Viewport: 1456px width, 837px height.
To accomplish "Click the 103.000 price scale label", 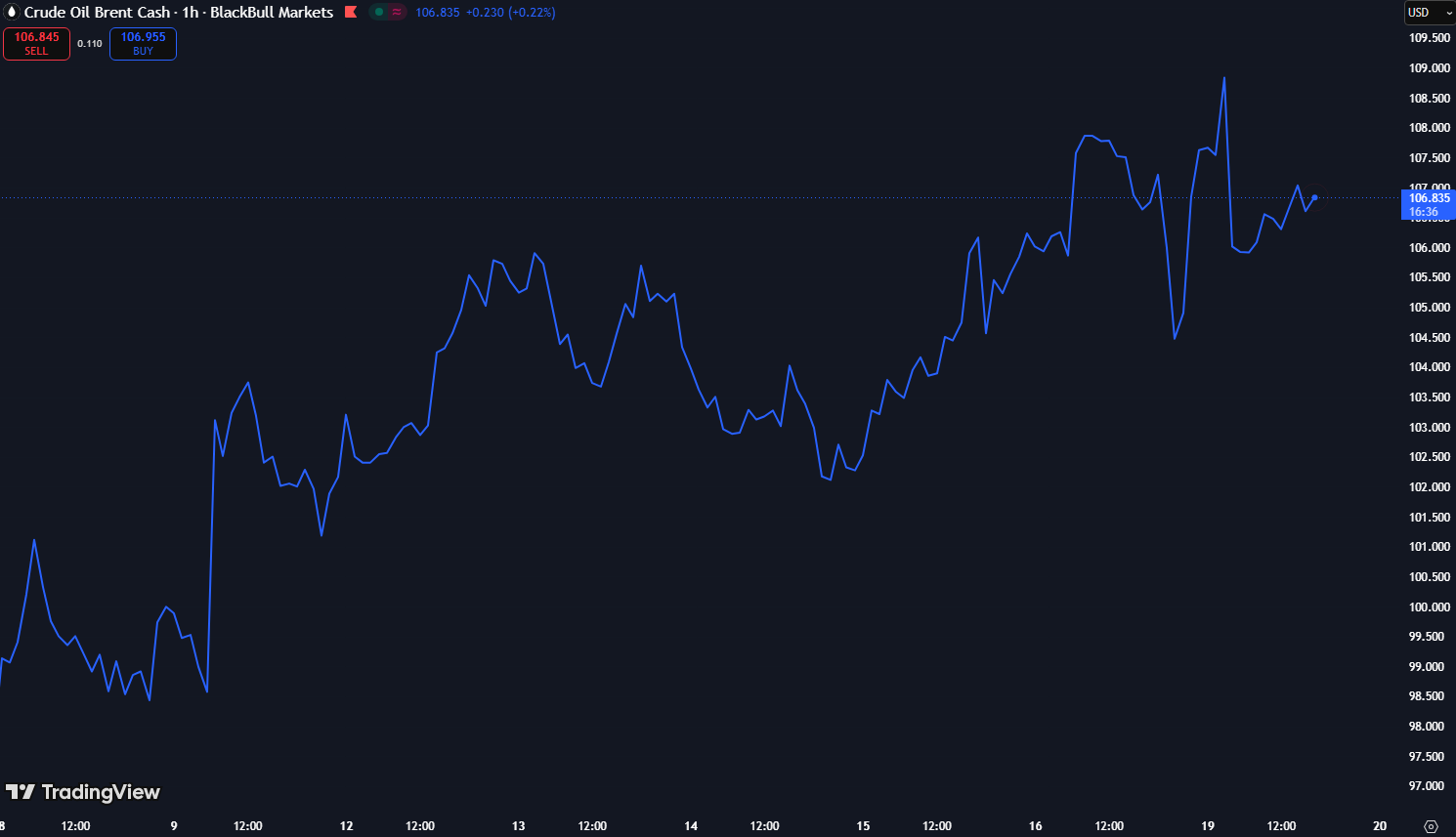I will click(1430, 428).
